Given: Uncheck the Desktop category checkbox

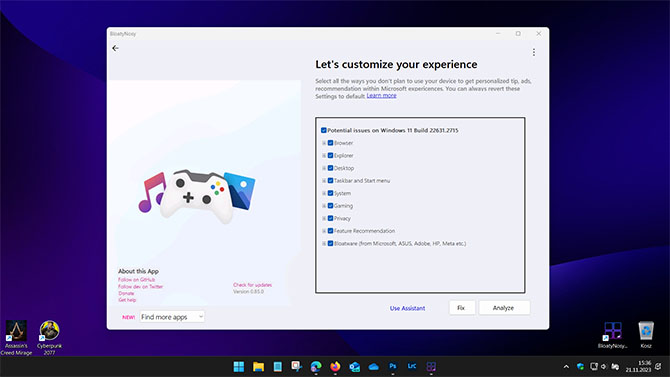Looking at the screenshot, I should pyautogui.click(x=330, y=168).
